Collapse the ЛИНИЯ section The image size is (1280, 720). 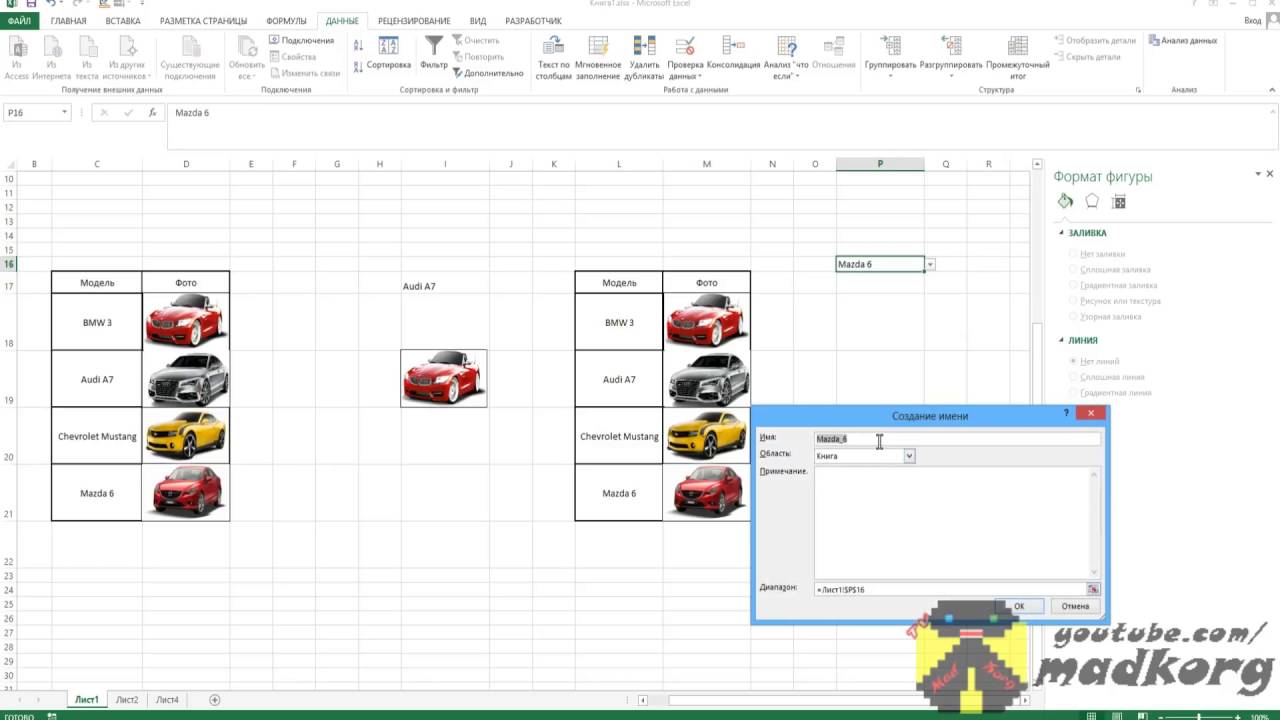coord(1062,340)
